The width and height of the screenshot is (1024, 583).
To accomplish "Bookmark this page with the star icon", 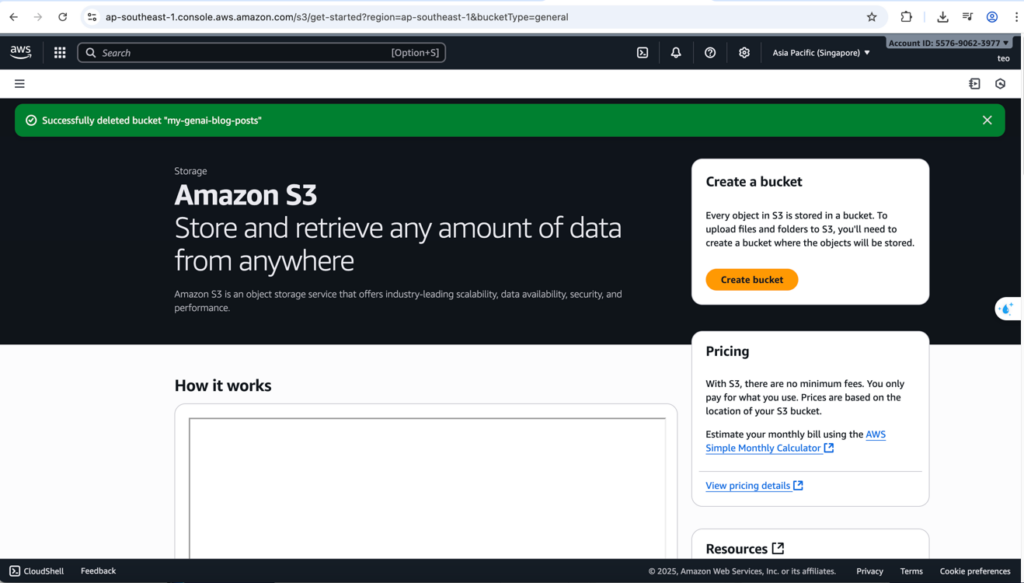I will click(x=871, y=17).
